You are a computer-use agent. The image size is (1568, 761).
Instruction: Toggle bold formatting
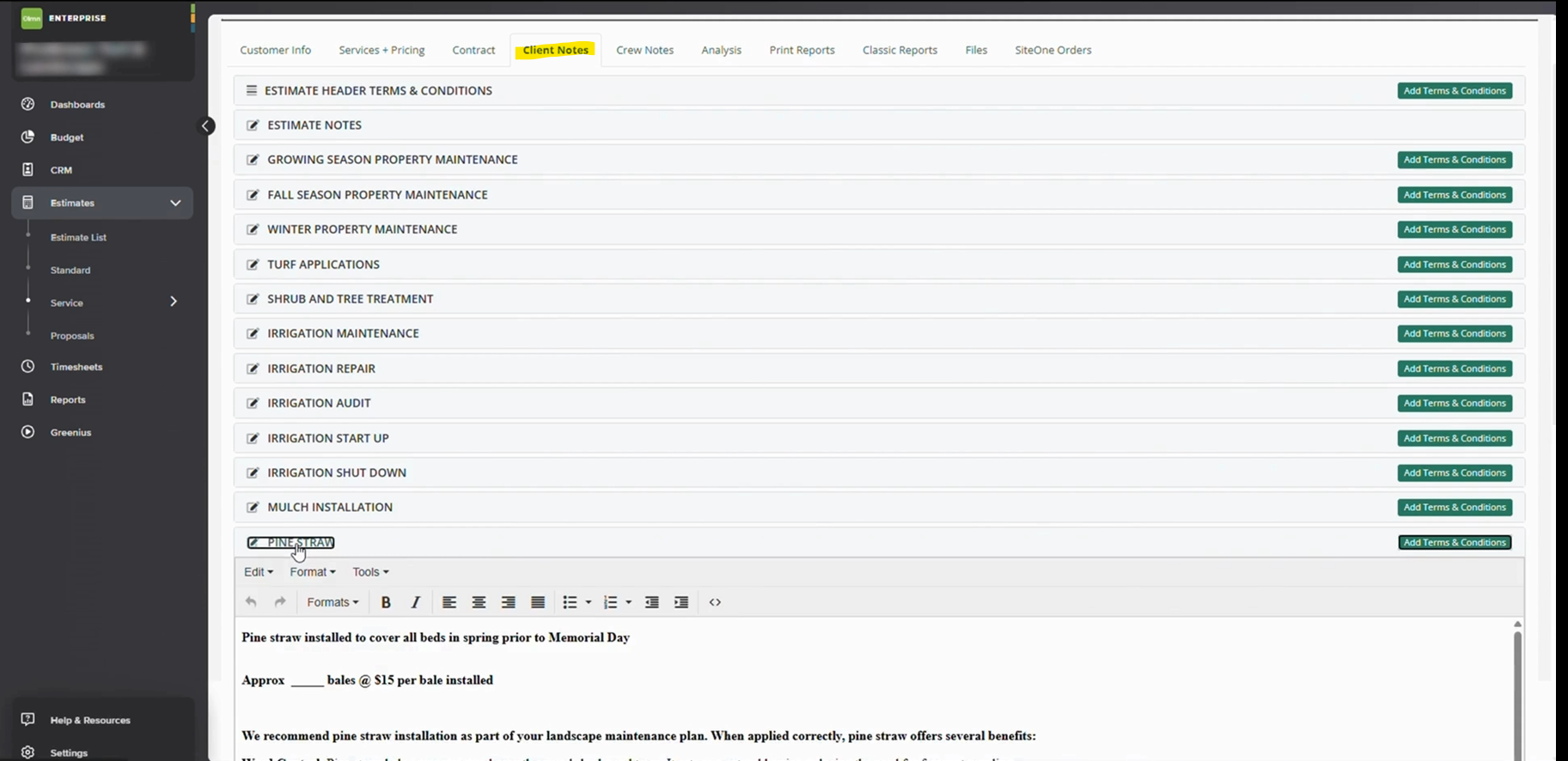tap(386, 602)
